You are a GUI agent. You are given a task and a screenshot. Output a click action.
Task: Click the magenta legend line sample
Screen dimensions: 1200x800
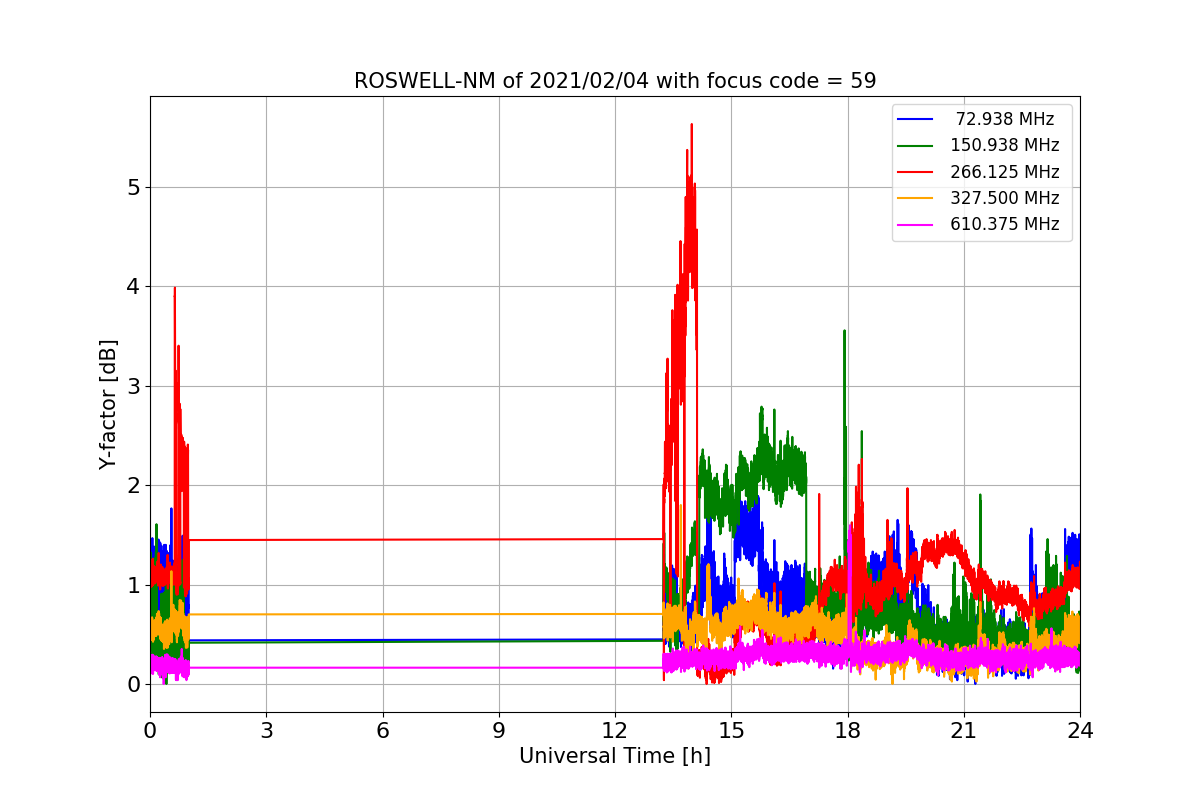coord(916,225)
